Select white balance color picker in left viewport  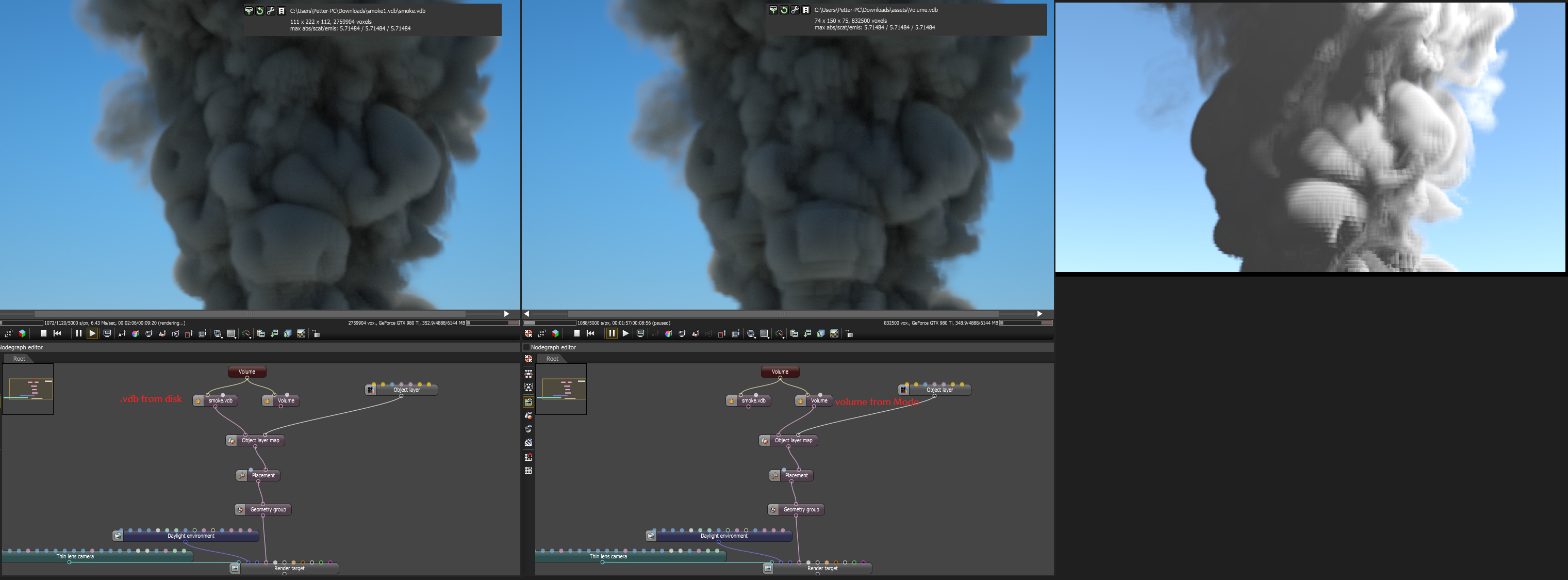coord(135,333)
